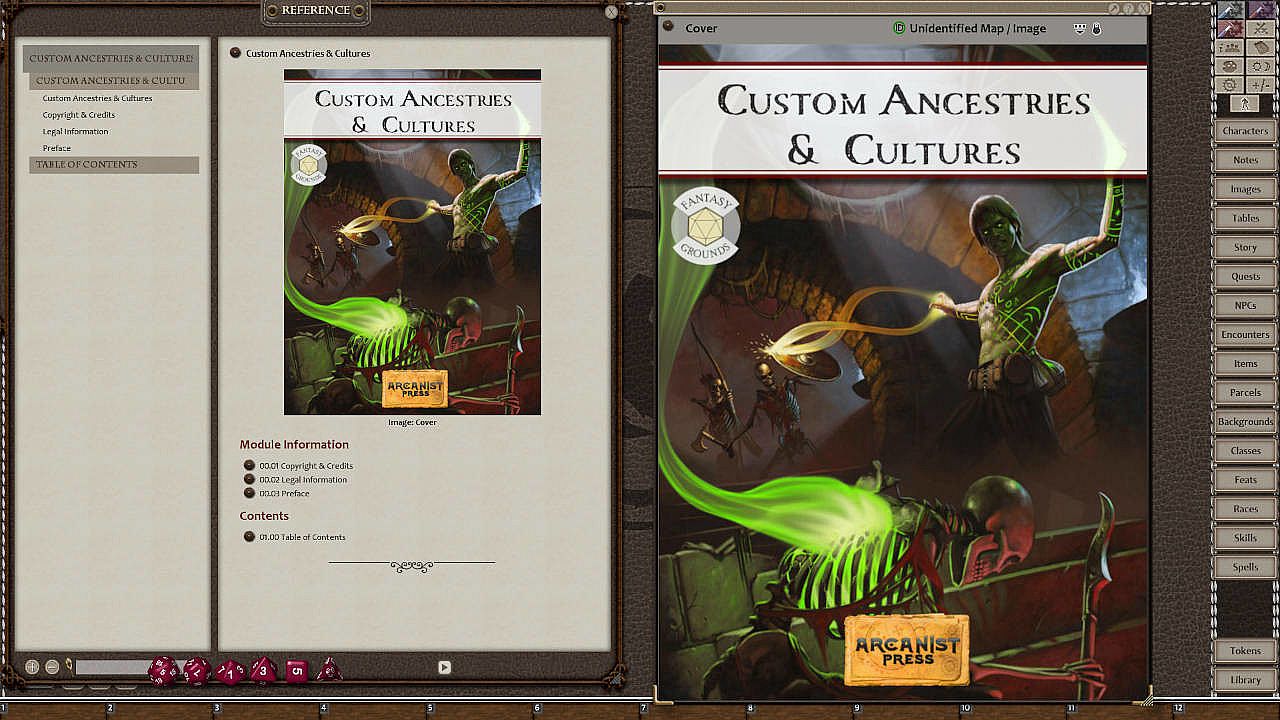Open the crossed swords combat tracker icon
The height and width of the screenshot is (720, 1280).
1260,29
